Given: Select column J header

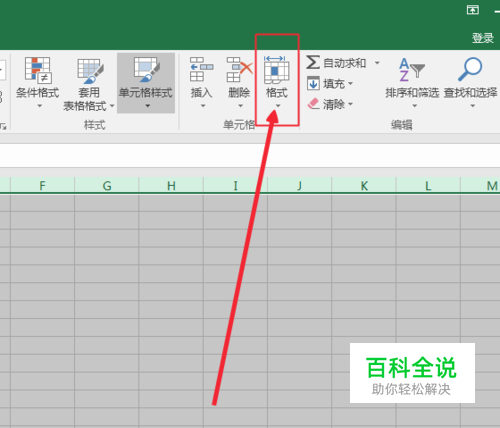Looking at the screenshot, I should point(300,185).
